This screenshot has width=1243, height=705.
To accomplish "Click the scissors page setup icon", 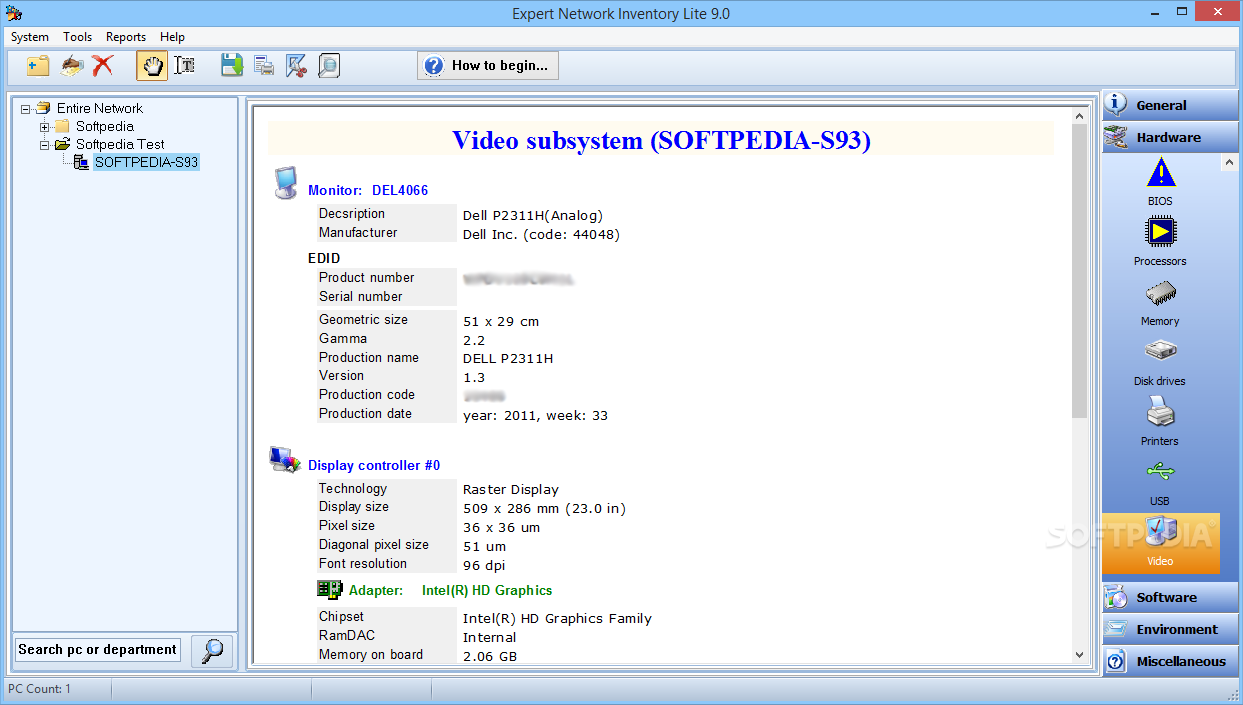I will 296,66.
